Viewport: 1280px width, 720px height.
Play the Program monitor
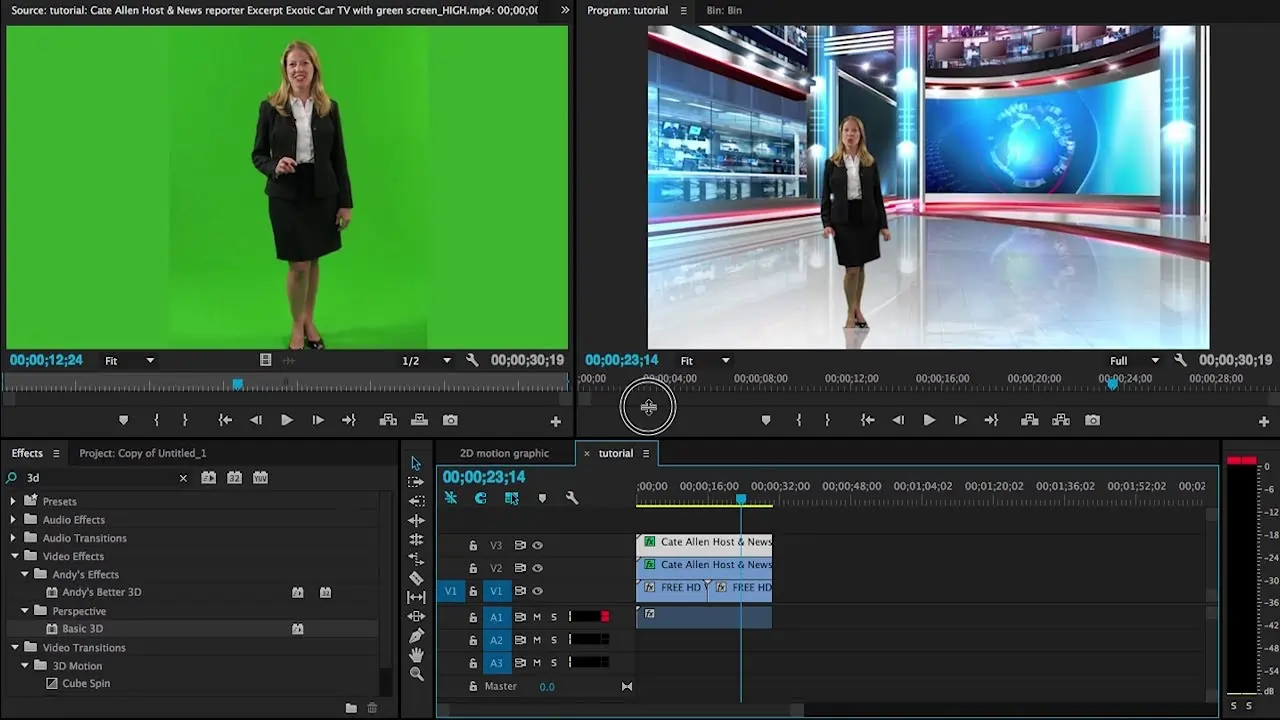coord(928,420)
